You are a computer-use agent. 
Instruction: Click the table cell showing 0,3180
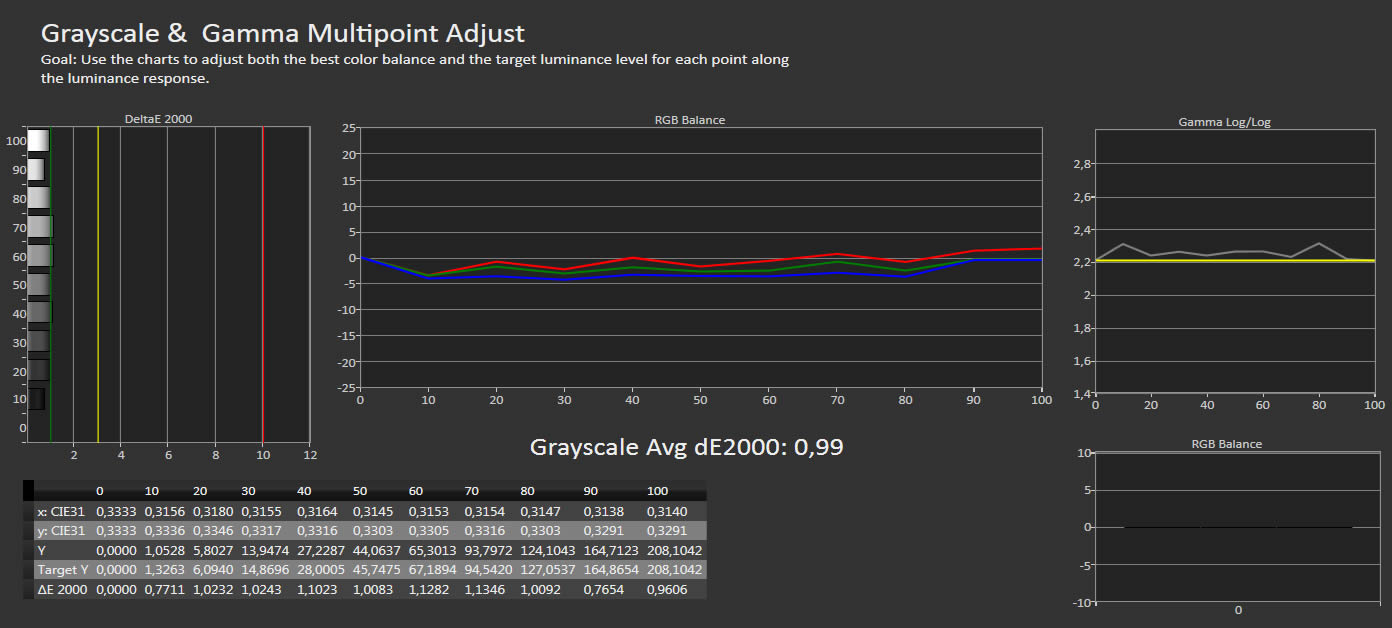(212, 511)
